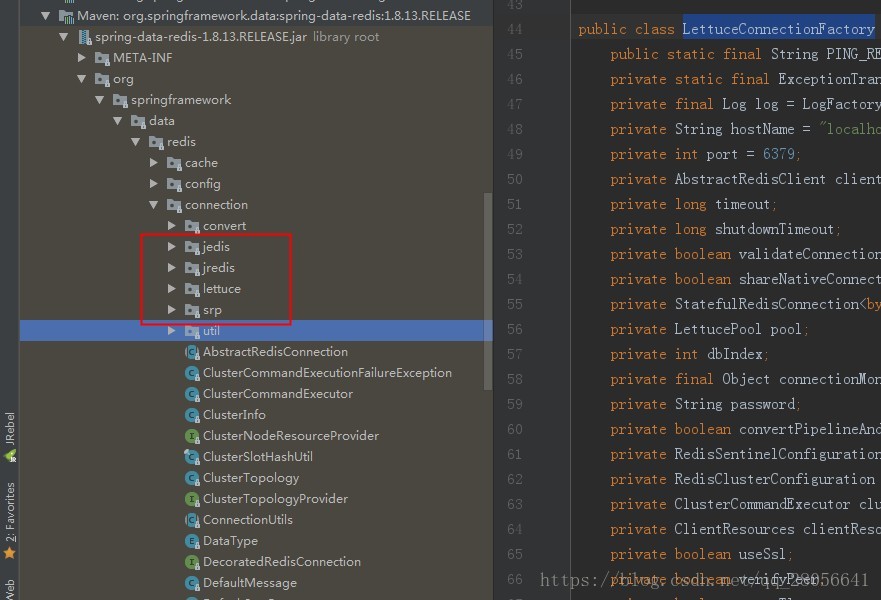The height and width of the screenshot is (600, 881).
Task: Click the ConnectionUtils class icon
Action: [192, 520]
